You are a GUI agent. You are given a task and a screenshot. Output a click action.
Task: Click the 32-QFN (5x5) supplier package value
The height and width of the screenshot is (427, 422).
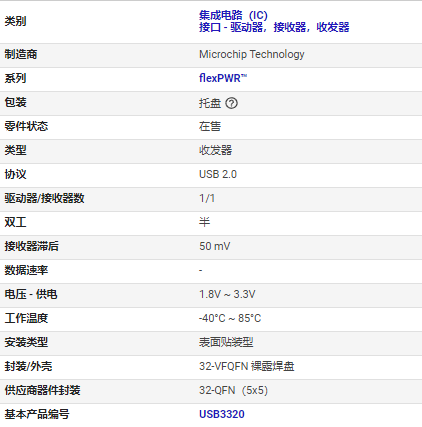tap(233, 390)
